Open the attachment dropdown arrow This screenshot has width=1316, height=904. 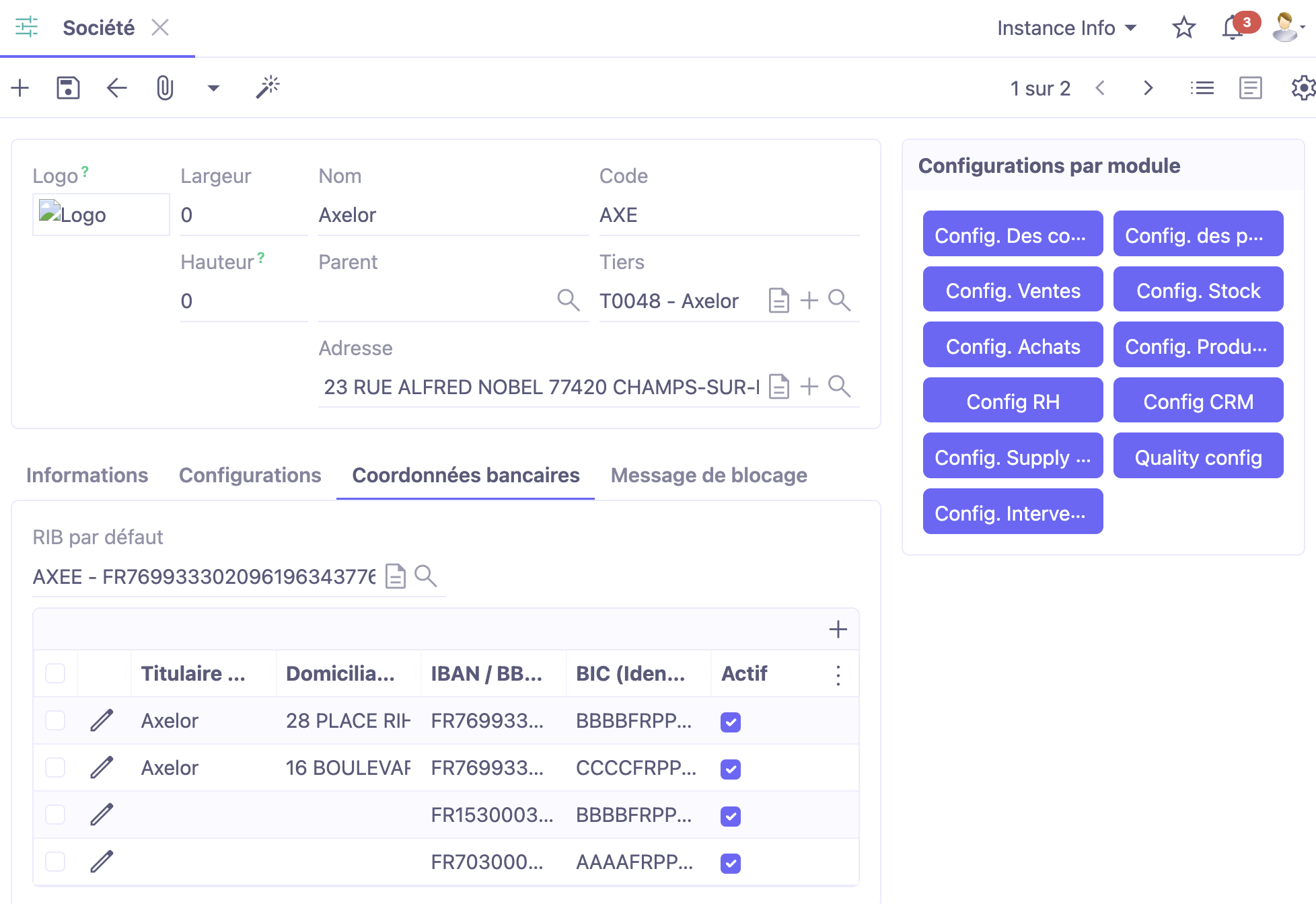pos(213,87)
